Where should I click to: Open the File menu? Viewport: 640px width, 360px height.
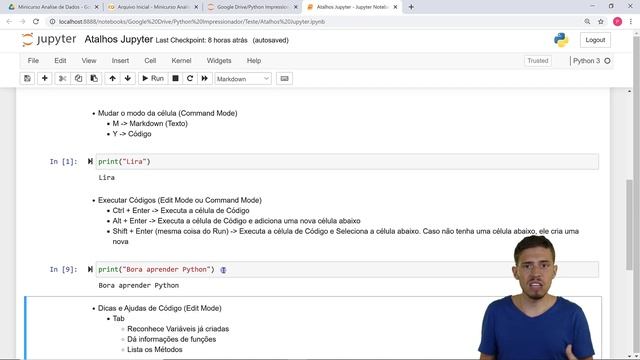33,60
